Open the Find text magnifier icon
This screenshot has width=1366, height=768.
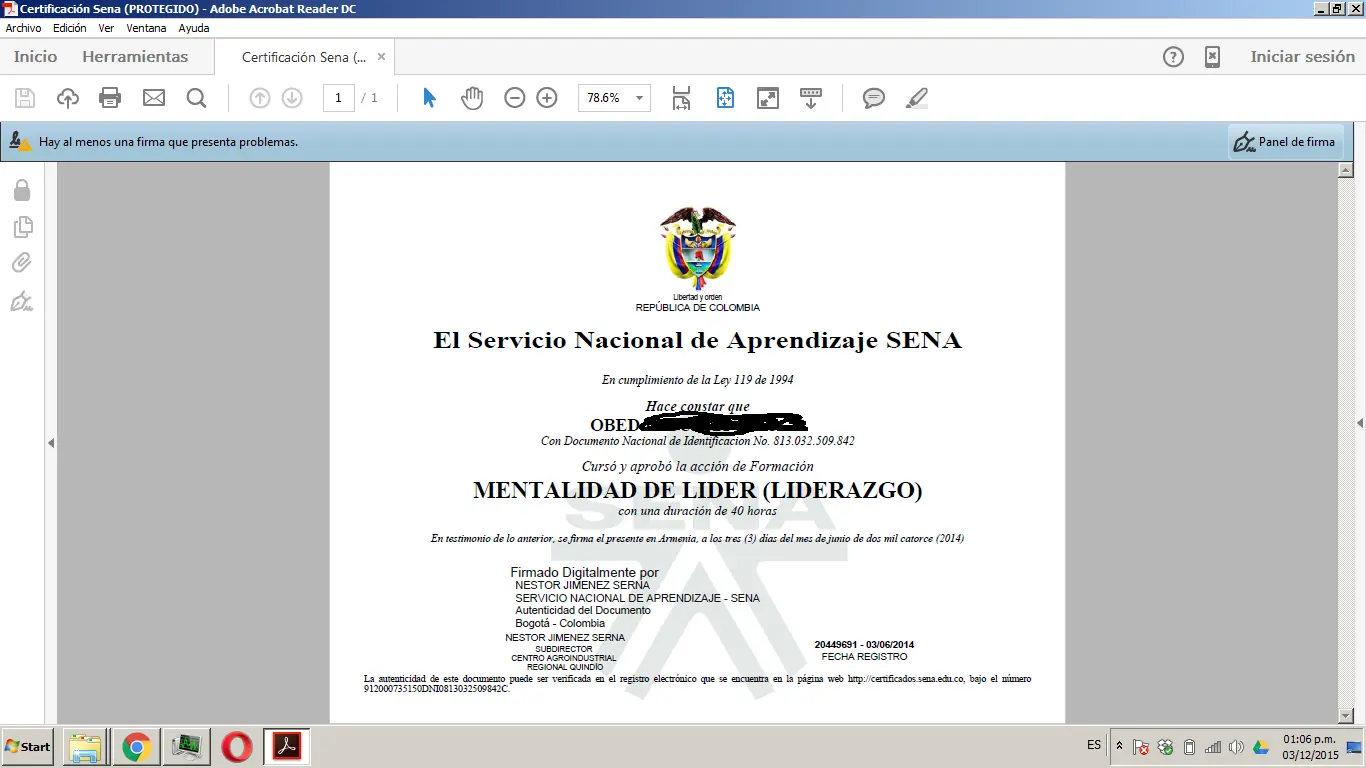click(196, 98)
